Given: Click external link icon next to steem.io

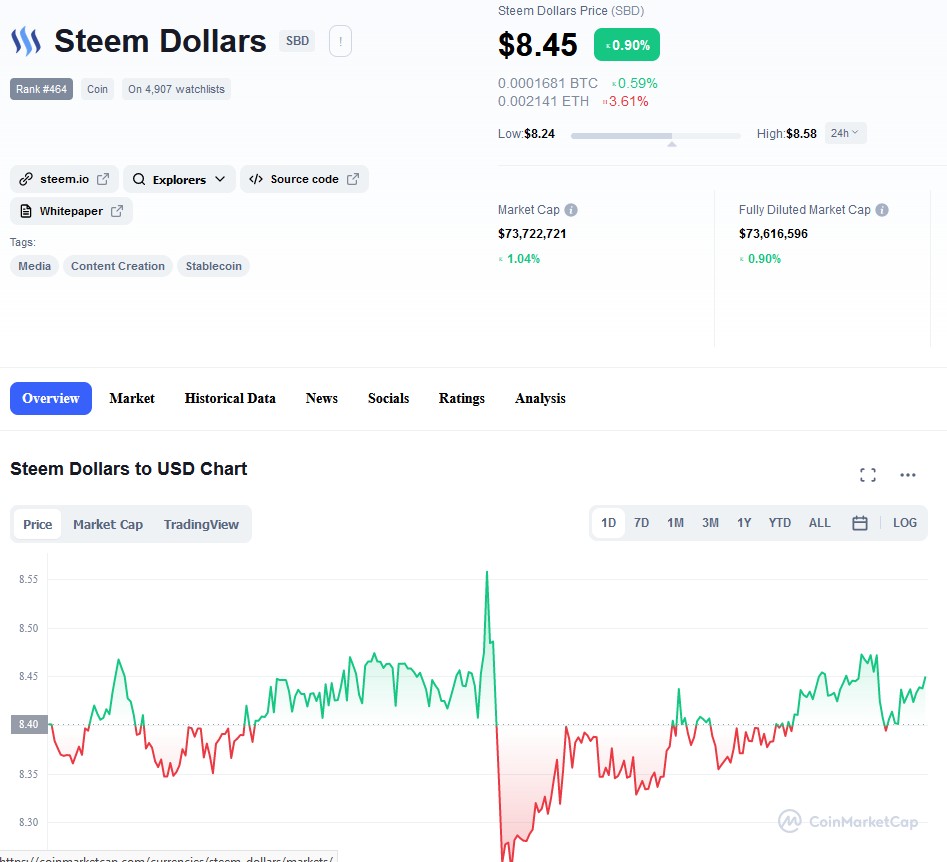Looking at the screenshot, I should click(103, 179).
